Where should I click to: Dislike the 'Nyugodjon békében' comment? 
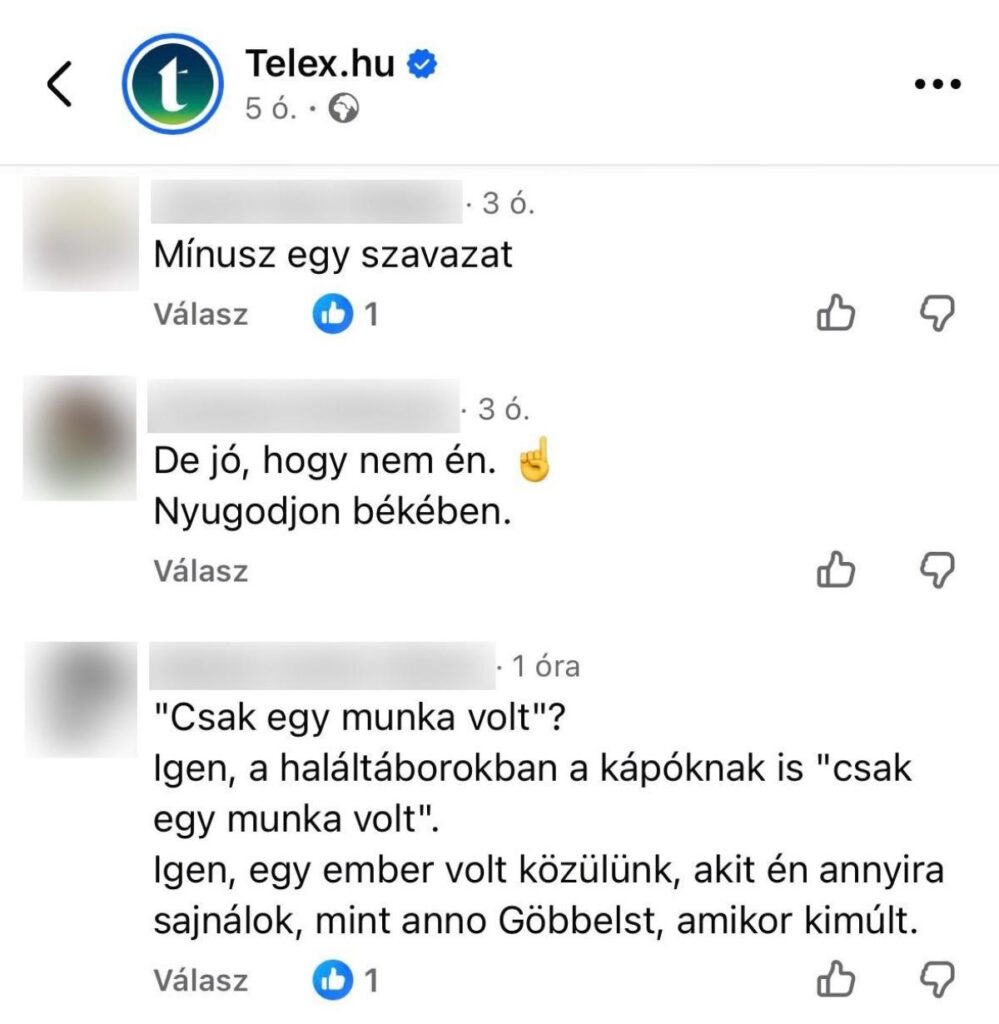[938, 570]
